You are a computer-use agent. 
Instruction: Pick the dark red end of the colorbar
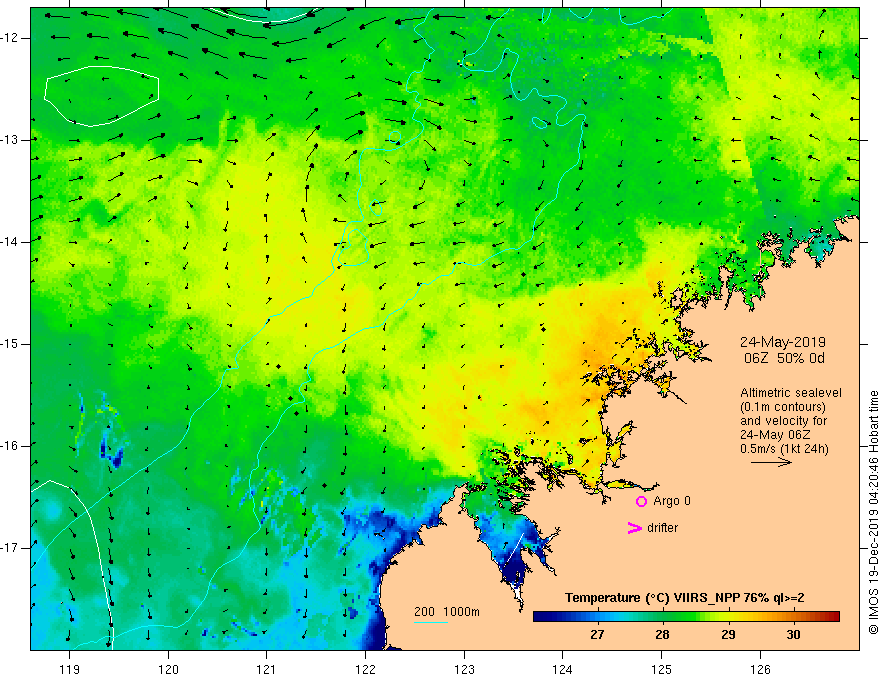pos(835,617)
